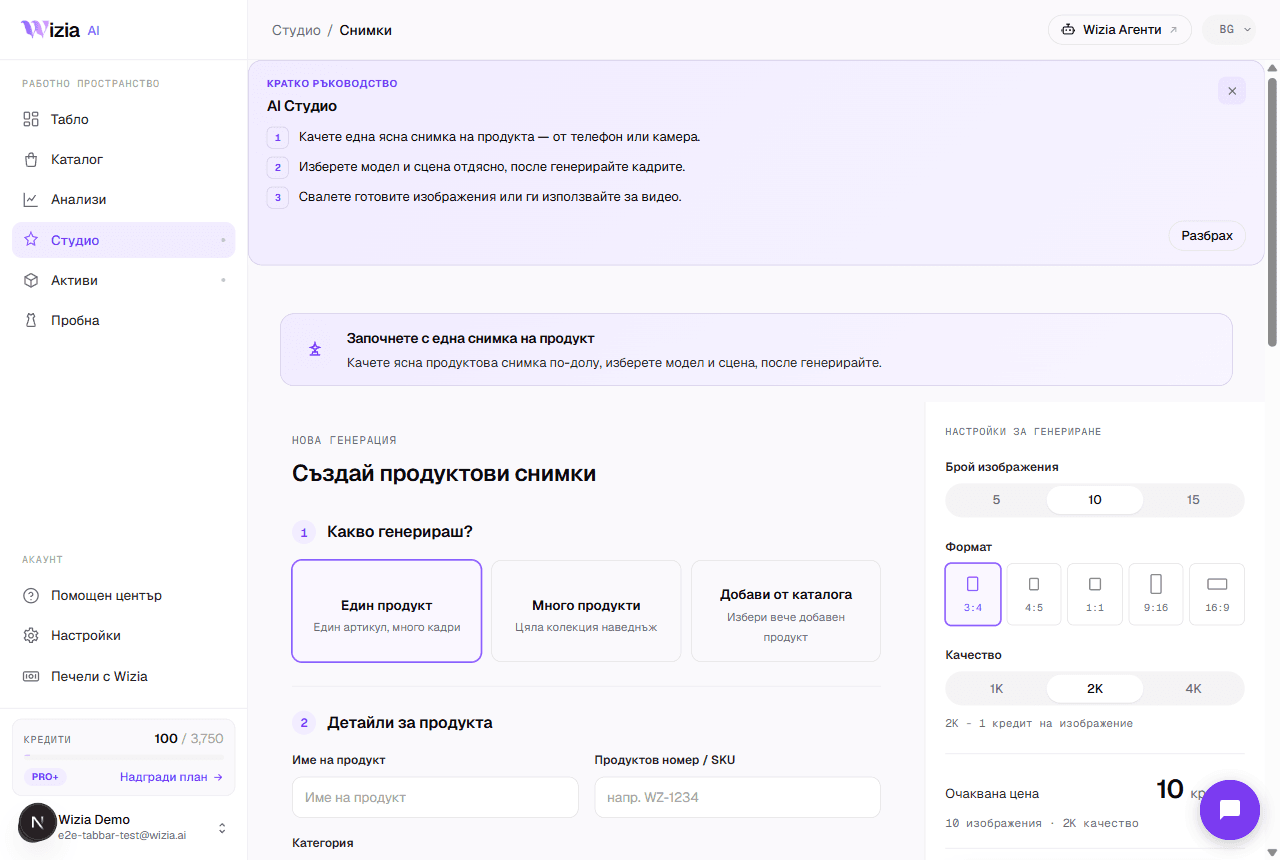Click the Wizia Demo avatar
This screenshot has height=860, width=1280.
pos(38,823)
